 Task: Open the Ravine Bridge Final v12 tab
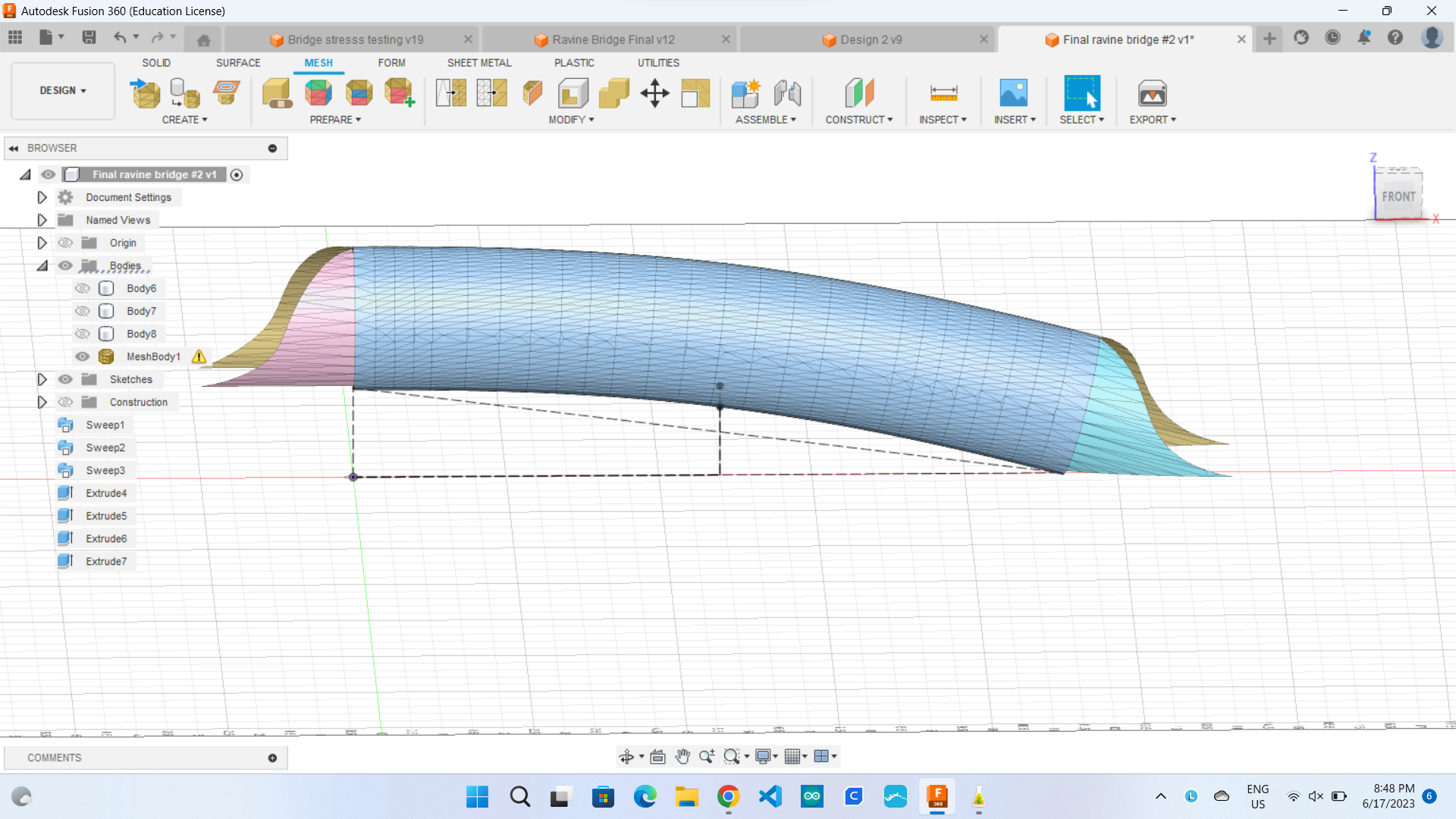point(613,39)
